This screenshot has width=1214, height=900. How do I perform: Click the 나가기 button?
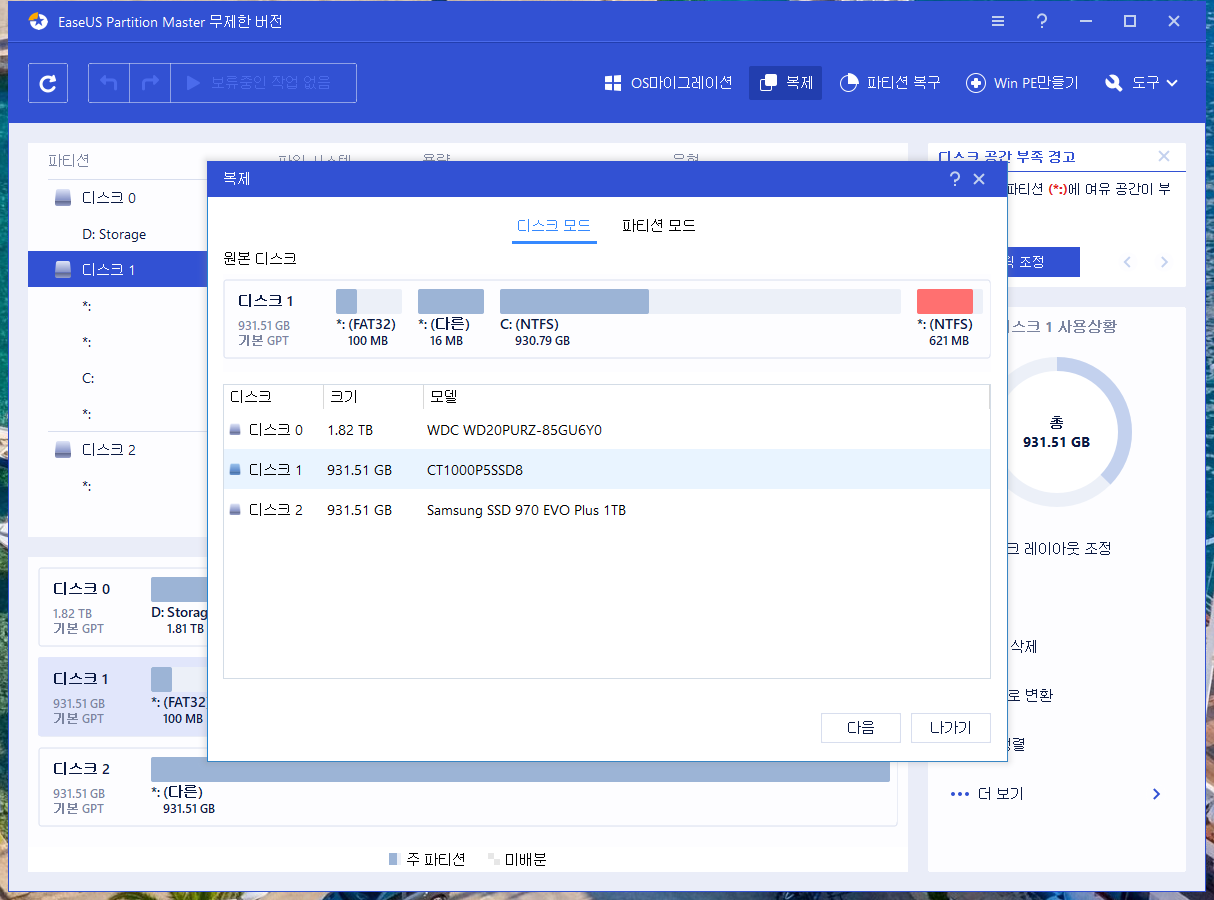pos(951,728)
